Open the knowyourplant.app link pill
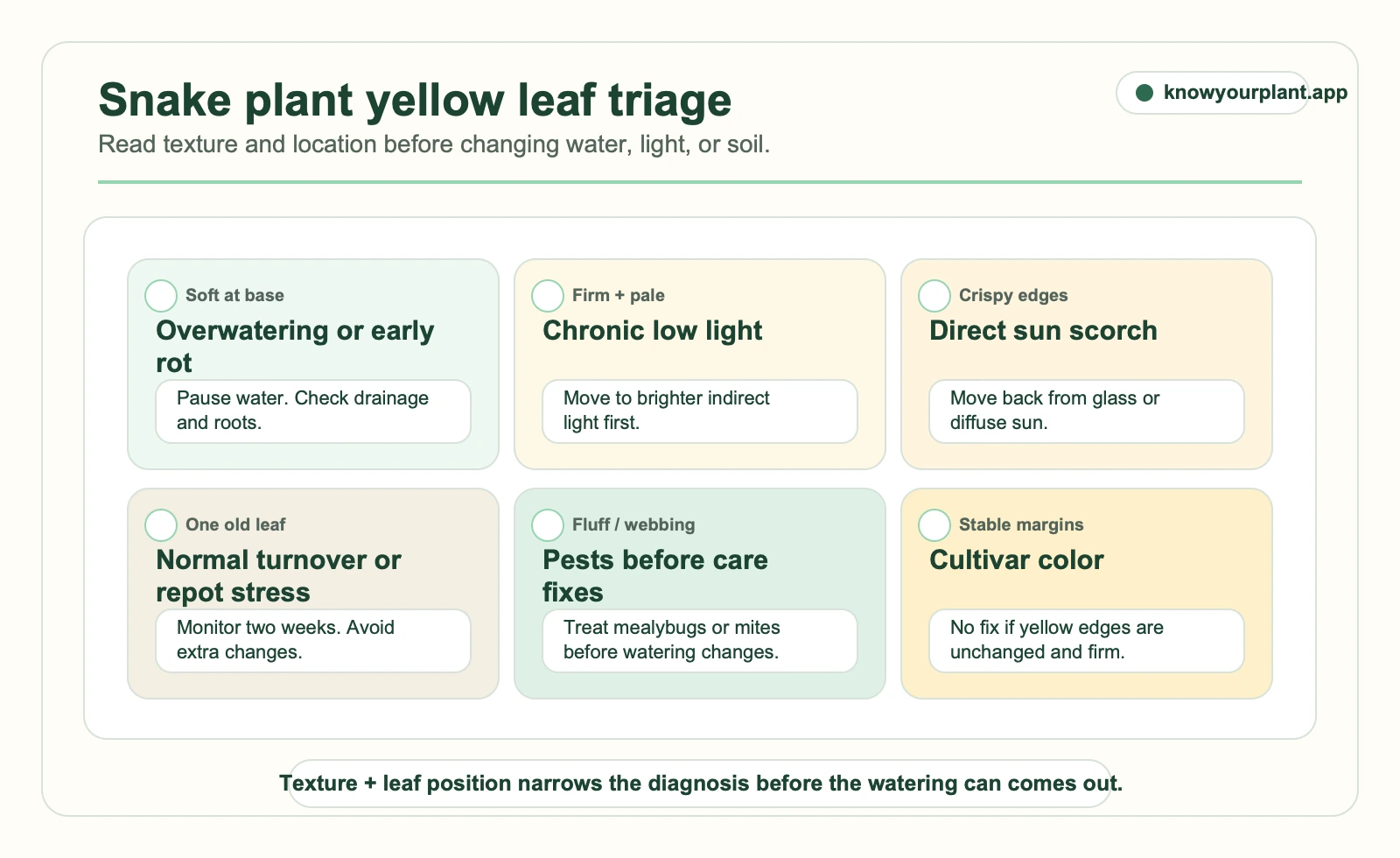Image resolution: width=1400 pixels, height=858 pixels. [1213, 93]
